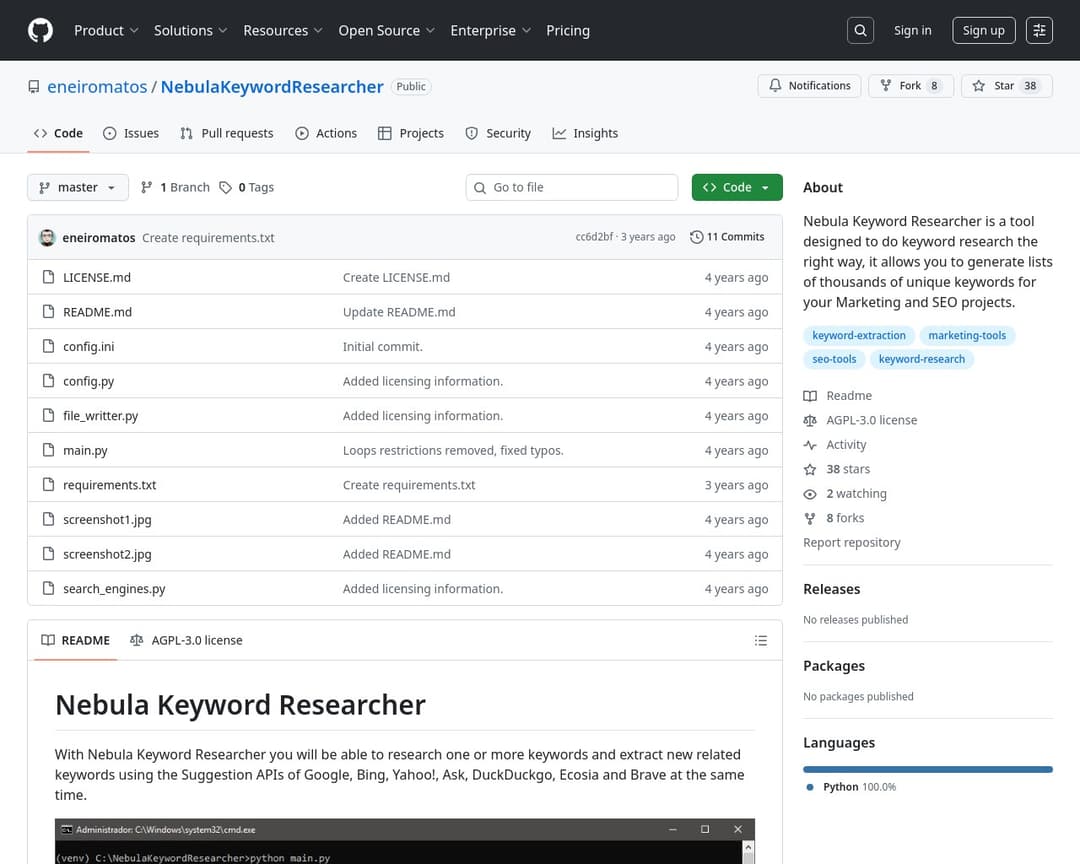The image size is (1080, 864).
Task: Click Watching count for the repository
Action: coord(855,493)
